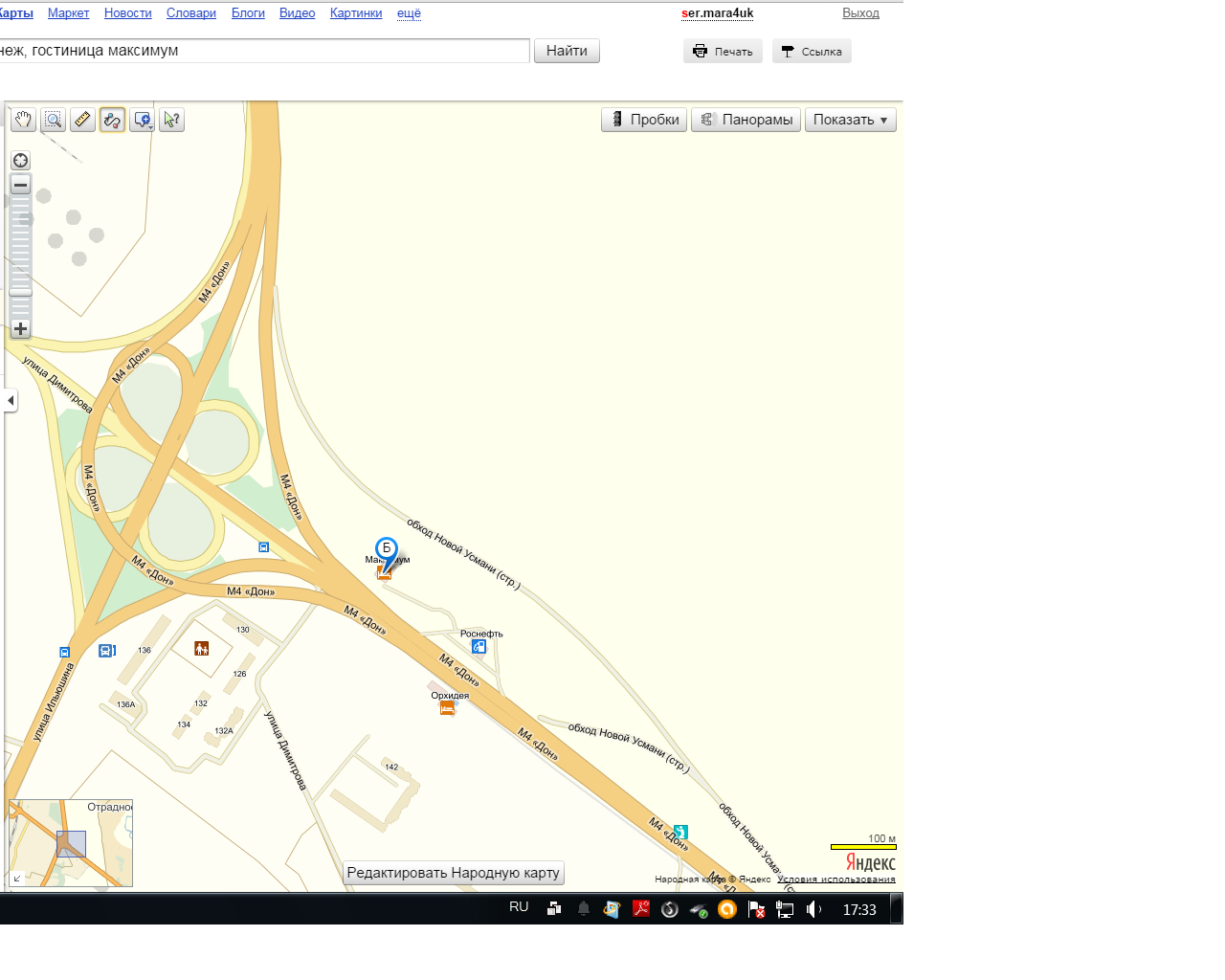This screenshot has height=980, width=1225.
Task: Click the Максимум hotel icon
Action: pyautogui.click(x=384, y=573)
